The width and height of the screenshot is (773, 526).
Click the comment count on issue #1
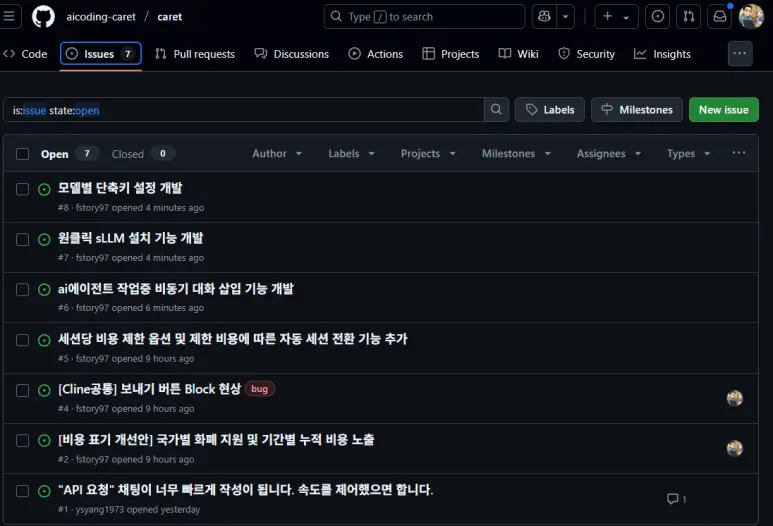(677, 499)
